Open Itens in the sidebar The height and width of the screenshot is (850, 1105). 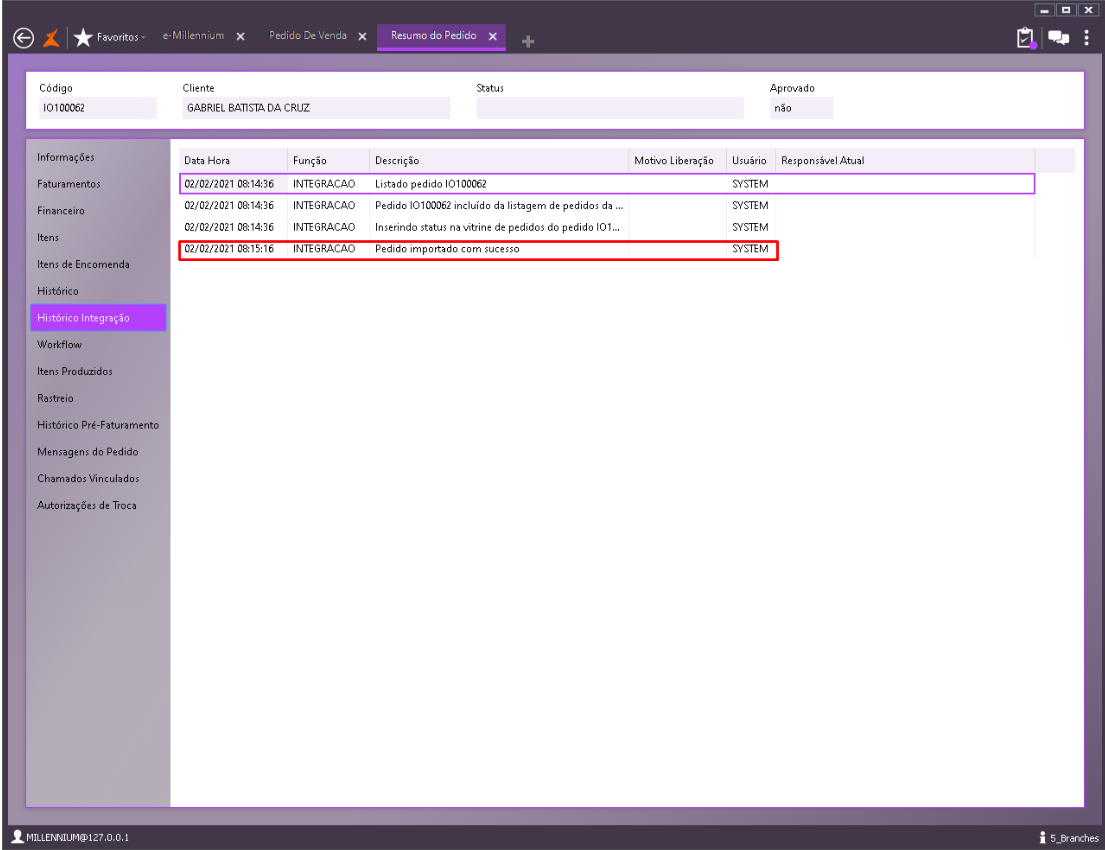tap(48, 238)
